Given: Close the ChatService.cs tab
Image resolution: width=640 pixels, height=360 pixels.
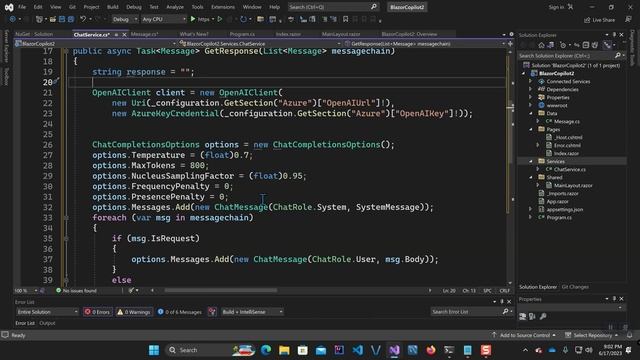Looking at the screenshot, I should [124, 35].
